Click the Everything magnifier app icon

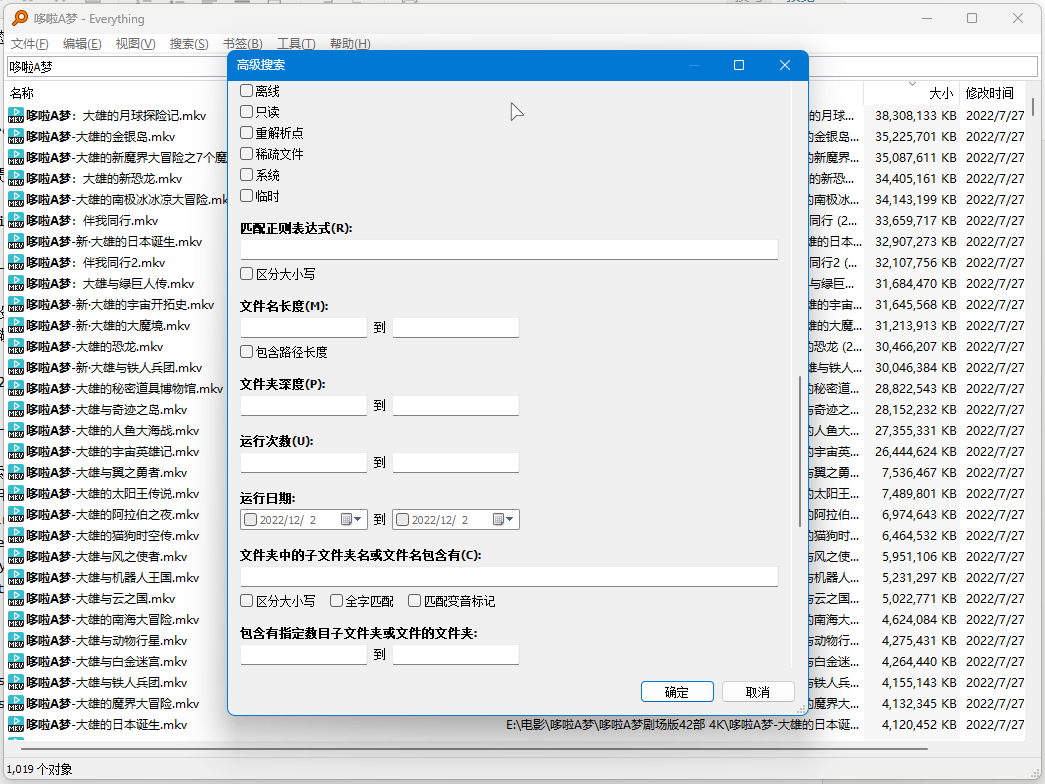pos(20,18)
